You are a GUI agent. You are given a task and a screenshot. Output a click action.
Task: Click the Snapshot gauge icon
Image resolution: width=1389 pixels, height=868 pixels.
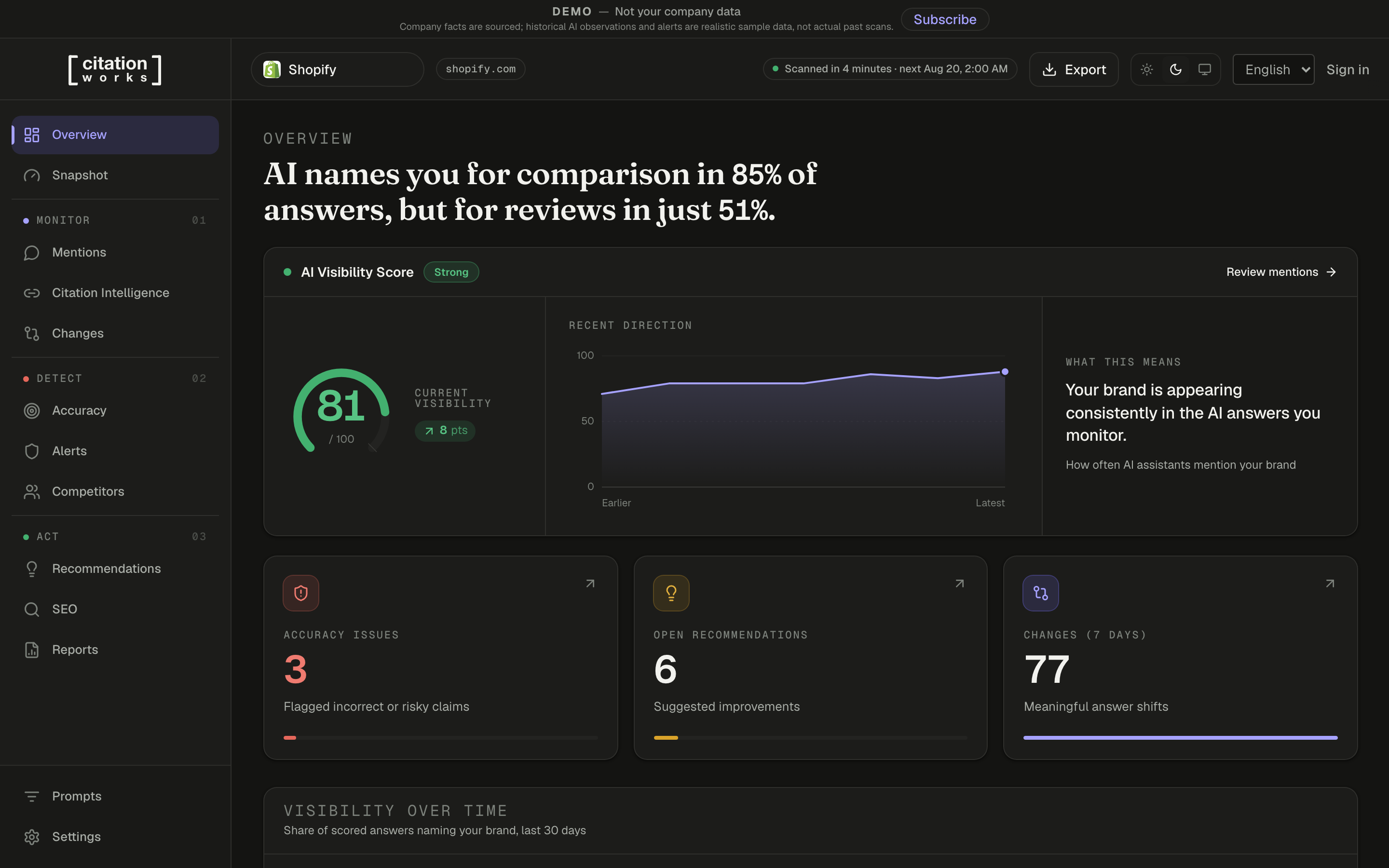pyautogui.click(x=31, y=175)
